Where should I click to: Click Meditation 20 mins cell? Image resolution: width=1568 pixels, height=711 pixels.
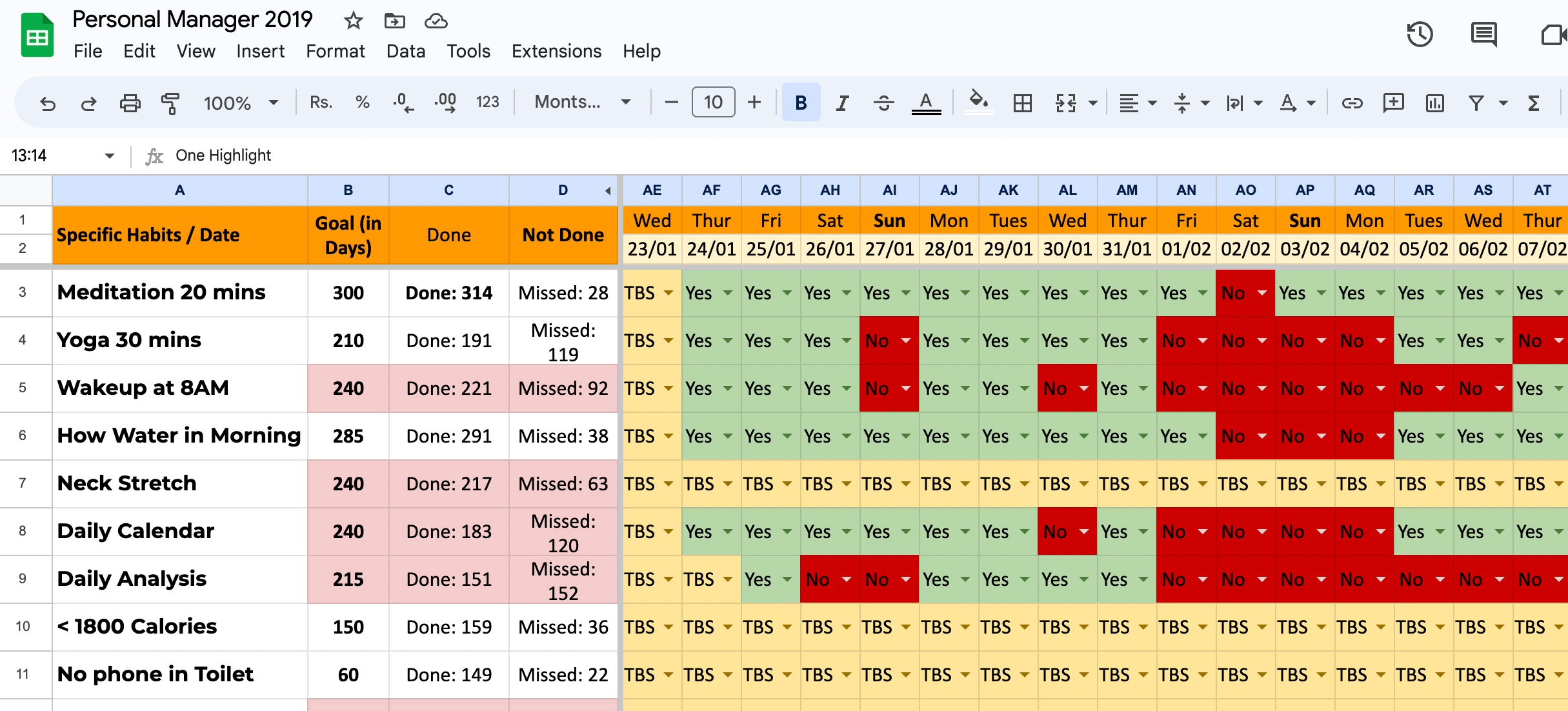180,293
